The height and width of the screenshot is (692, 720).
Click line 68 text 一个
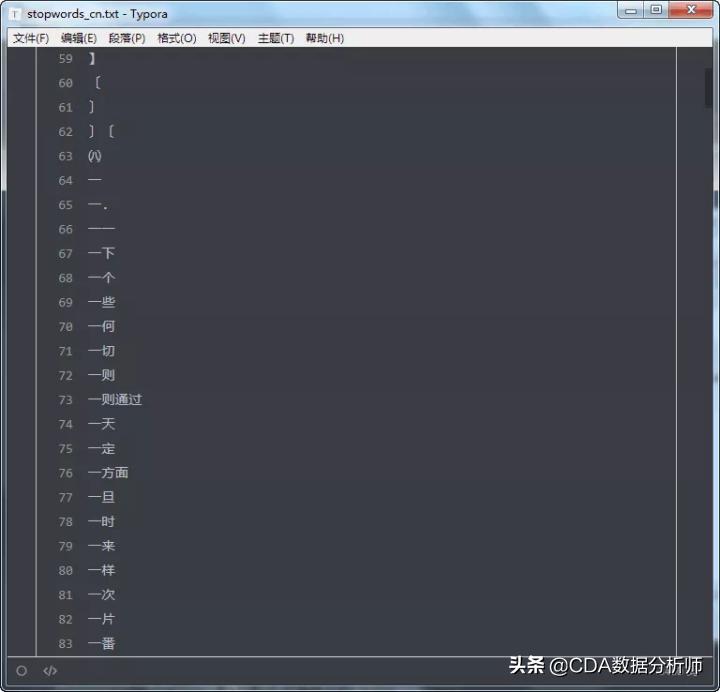[x=101, y=277]
